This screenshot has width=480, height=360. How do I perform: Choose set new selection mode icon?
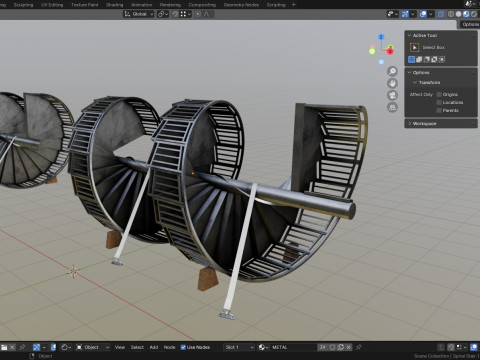[411, 59]
